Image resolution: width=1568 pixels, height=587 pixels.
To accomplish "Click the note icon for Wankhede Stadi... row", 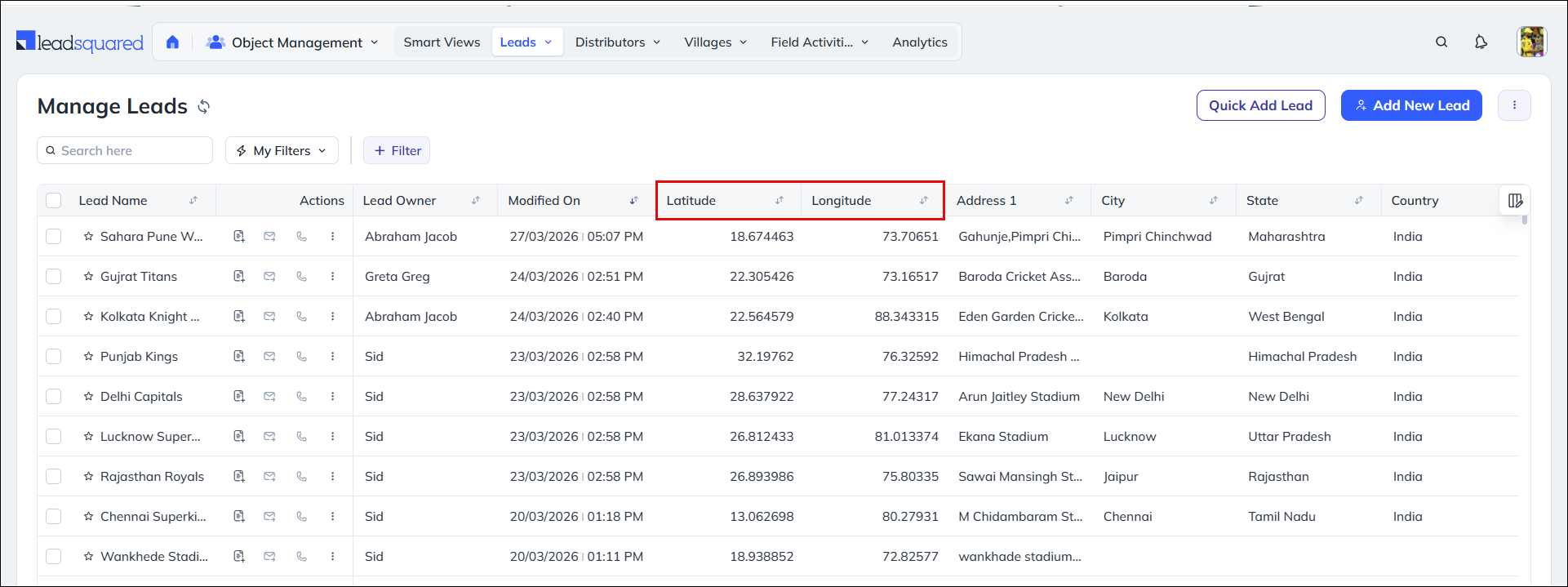I will coord(239,557).
